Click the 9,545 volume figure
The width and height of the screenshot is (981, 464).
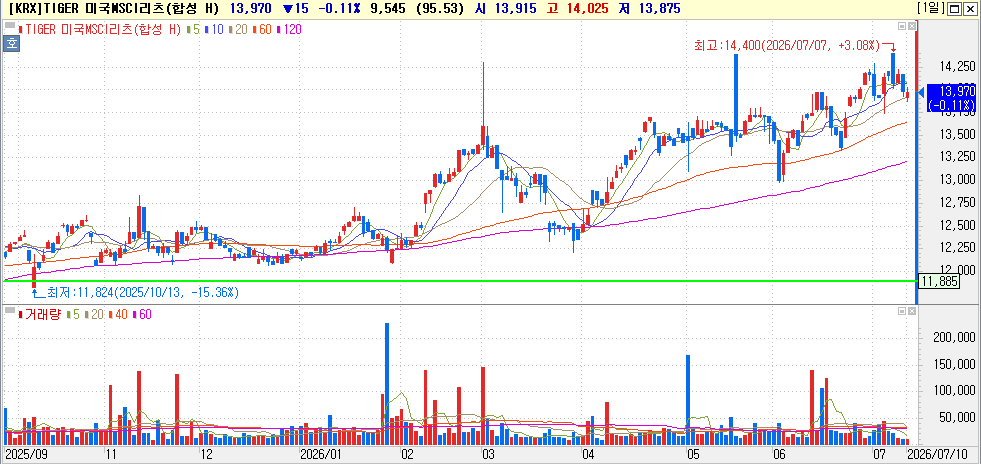pos(390,9)
